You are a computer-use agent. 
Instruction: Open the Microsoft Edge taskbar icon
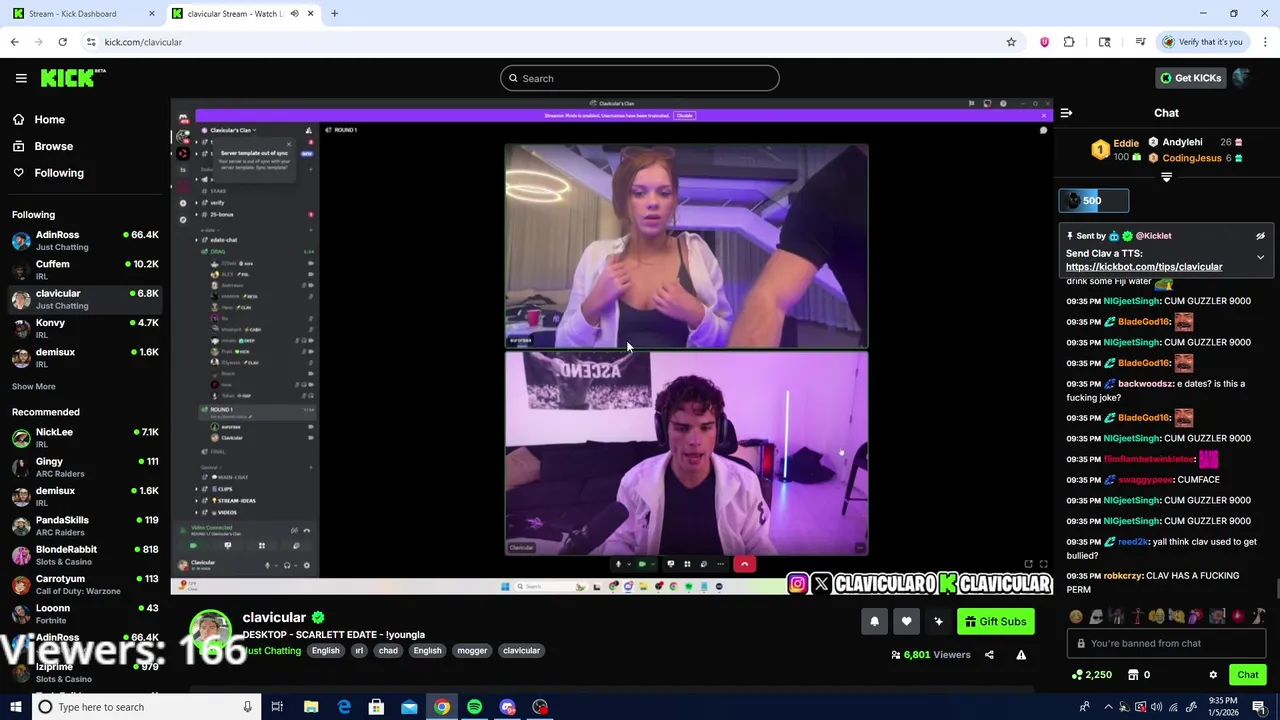(344, 707)
